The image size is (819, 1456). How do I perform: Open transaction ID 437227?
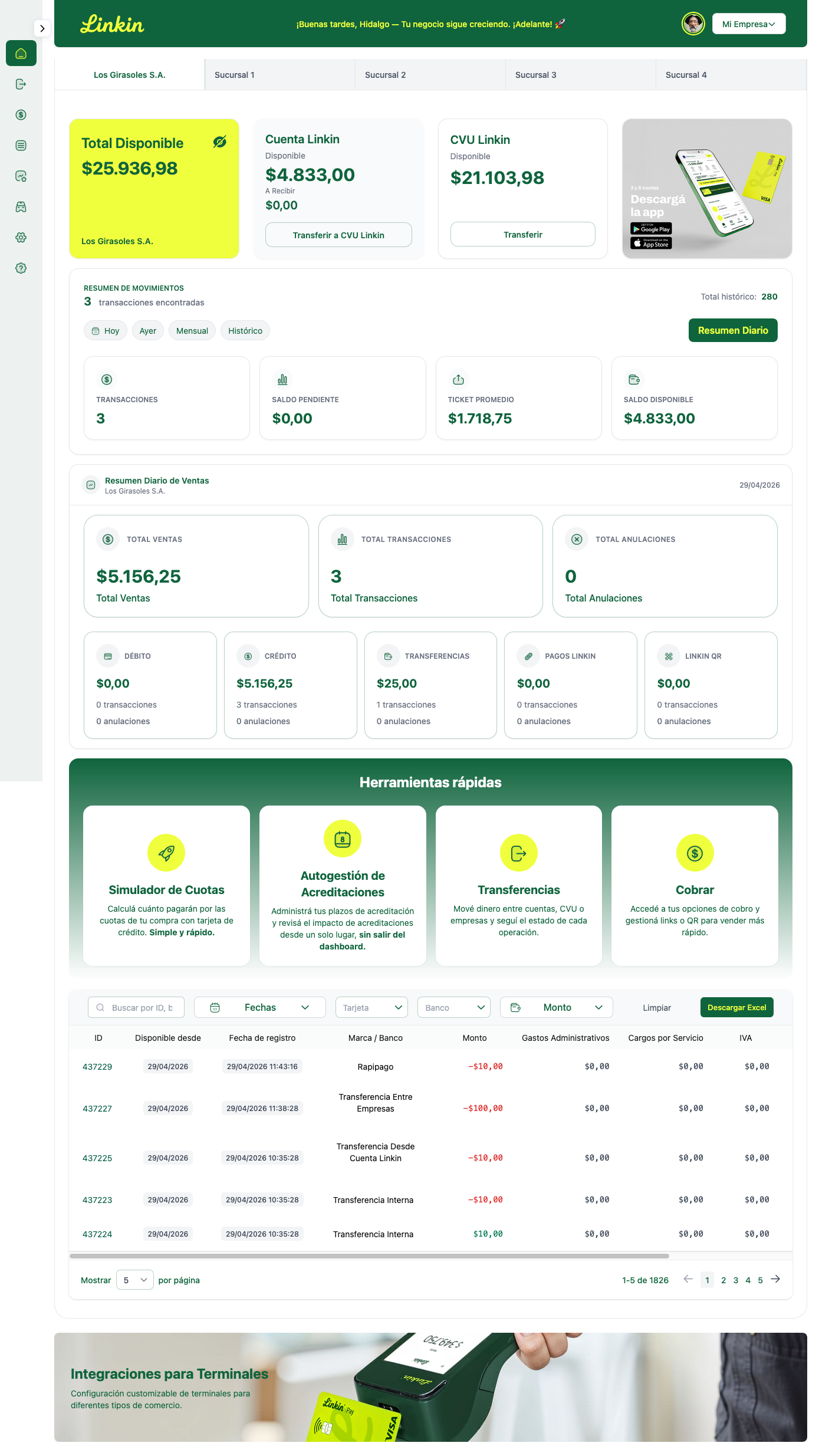[97, 1109]
